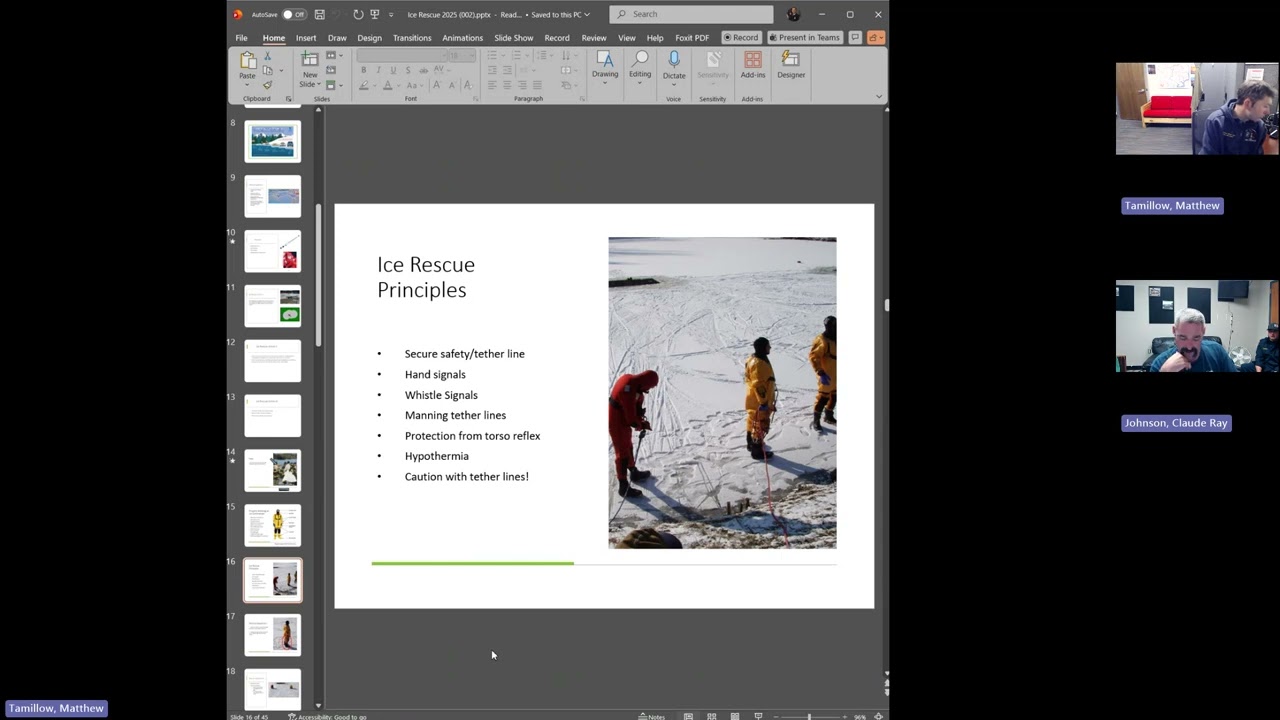The image size is (1280, 720).
Task: Expand the New Slide dropdown arrow
Action: 318,84
